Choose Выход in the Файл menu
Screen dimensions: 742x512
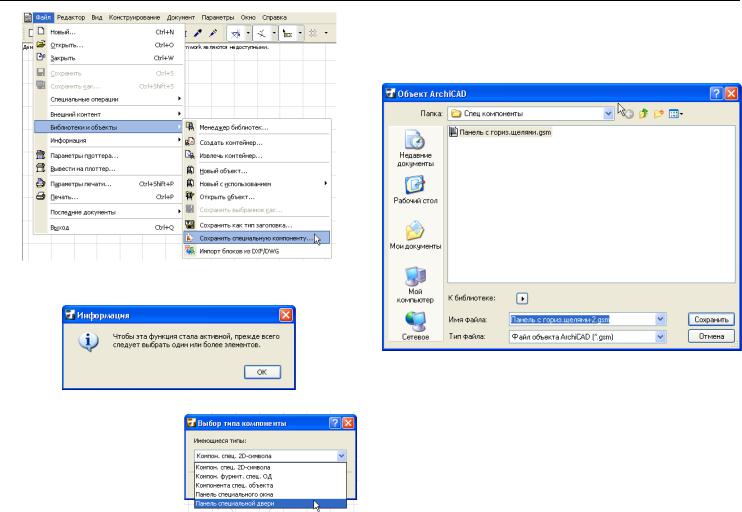(108, 228)
